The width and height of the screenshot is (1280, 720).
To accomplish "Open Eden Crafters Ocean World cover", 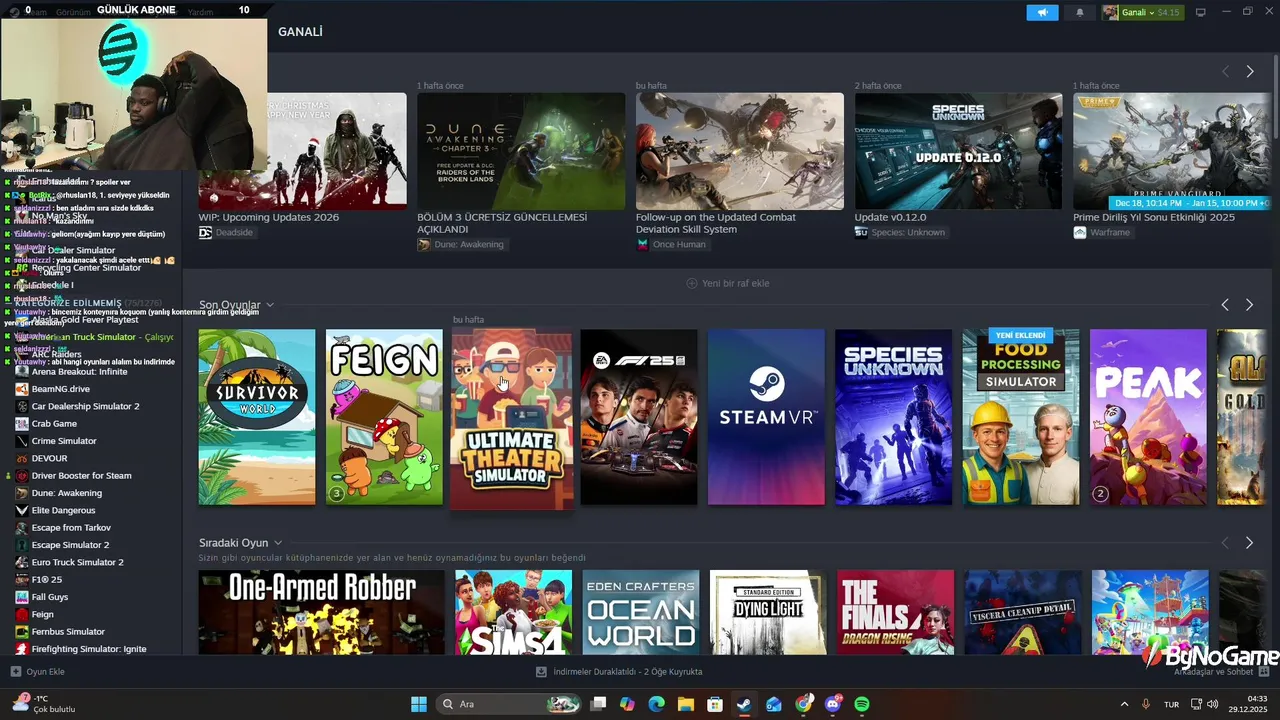I will 641,612.
